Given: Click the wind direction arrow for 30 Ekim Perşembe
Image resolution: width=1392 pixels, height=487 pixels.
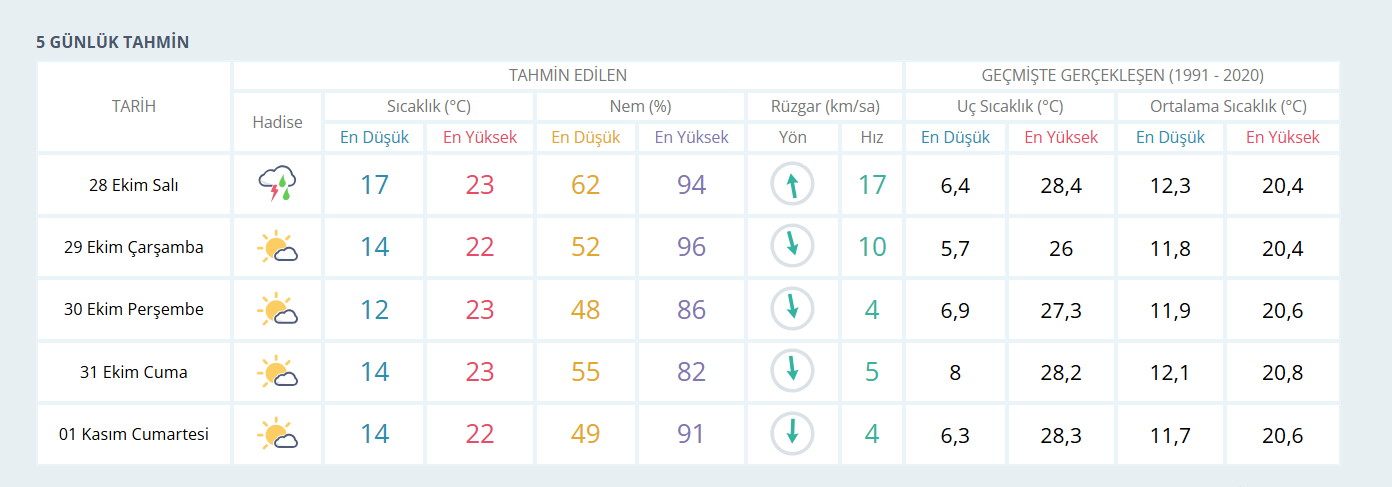Looking at the screenshot, I should 792,310.
